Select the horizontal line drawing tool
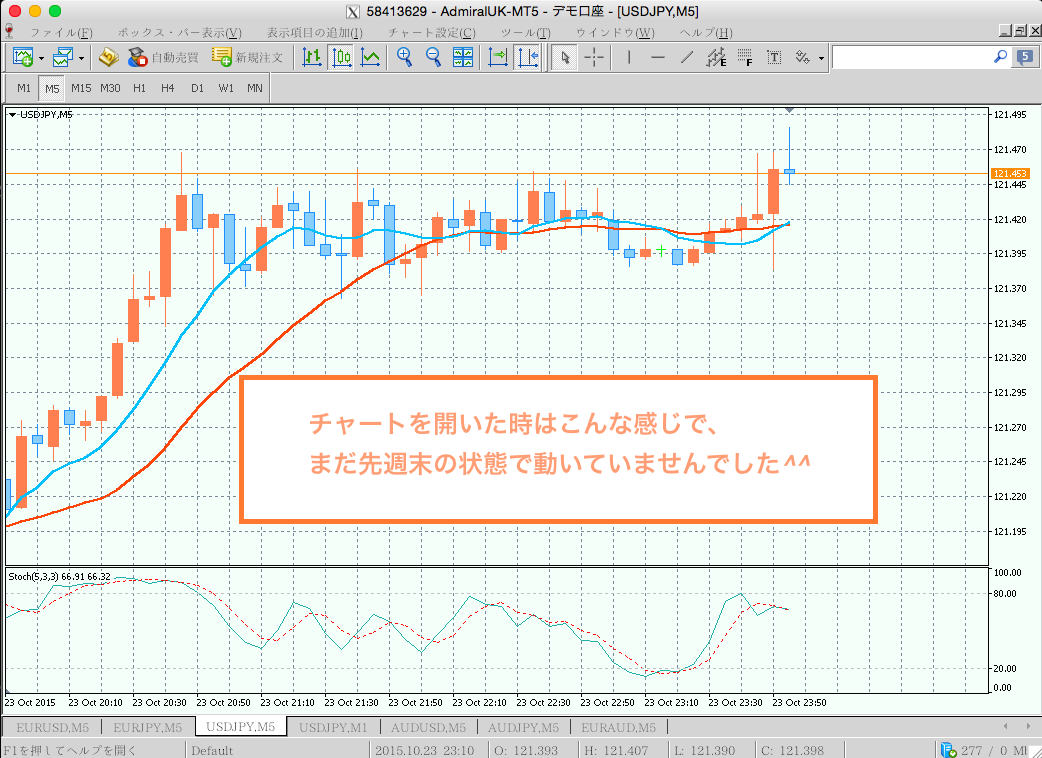 point(657,57)
